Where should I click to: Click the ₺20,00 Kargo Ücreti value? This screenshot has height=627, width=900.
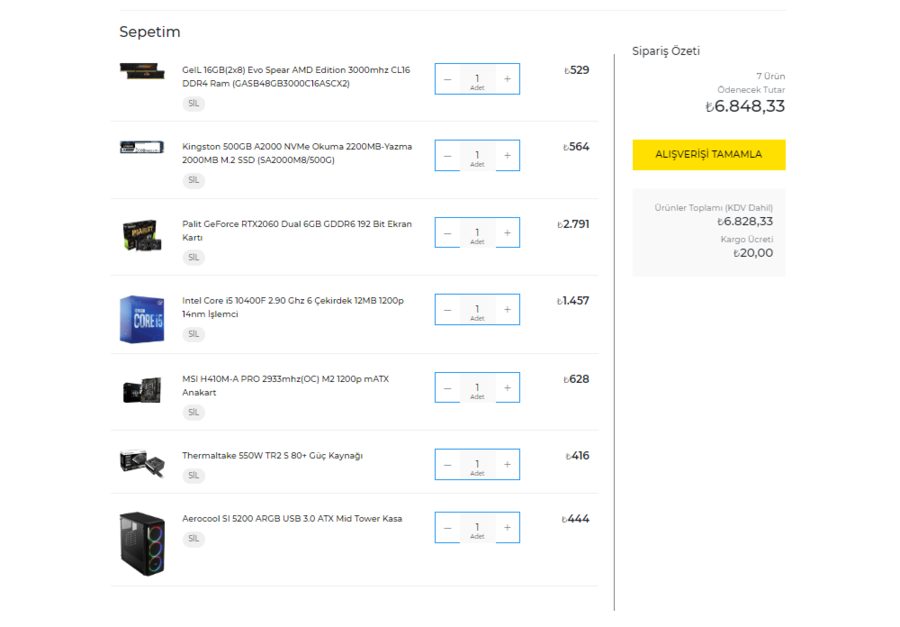tap(752, 253)
